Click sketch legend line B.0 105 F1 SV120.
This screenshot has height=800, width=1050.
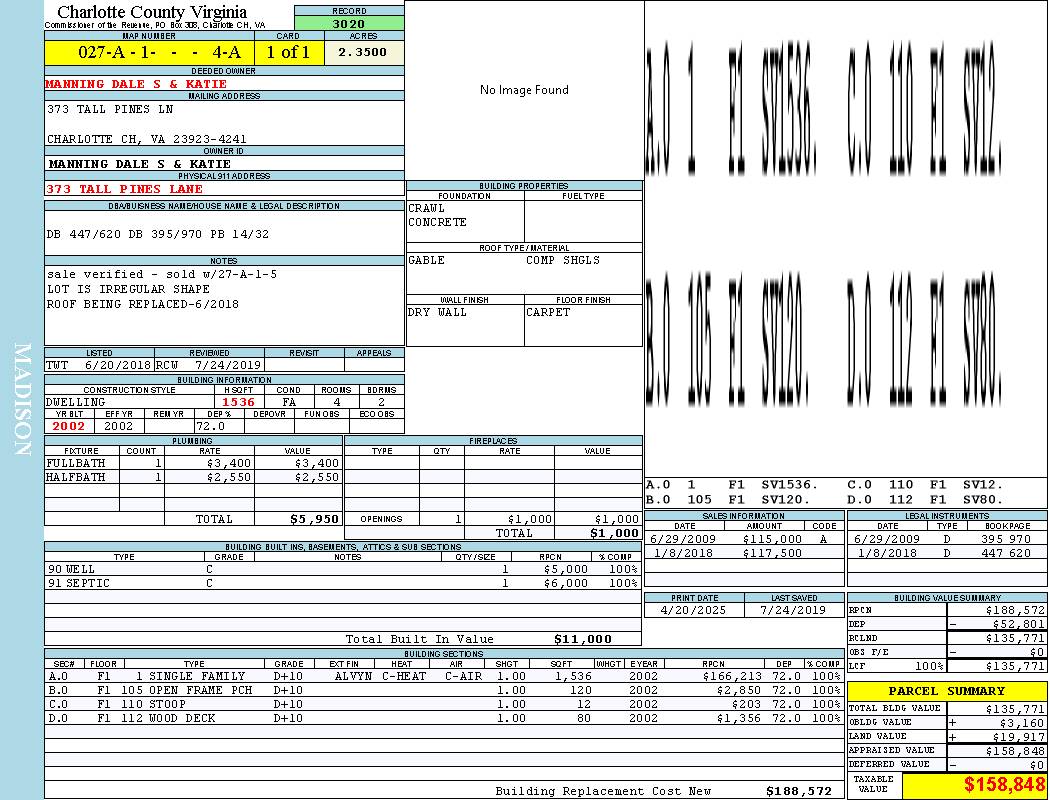pyautogui.click(x=728, y=499)
